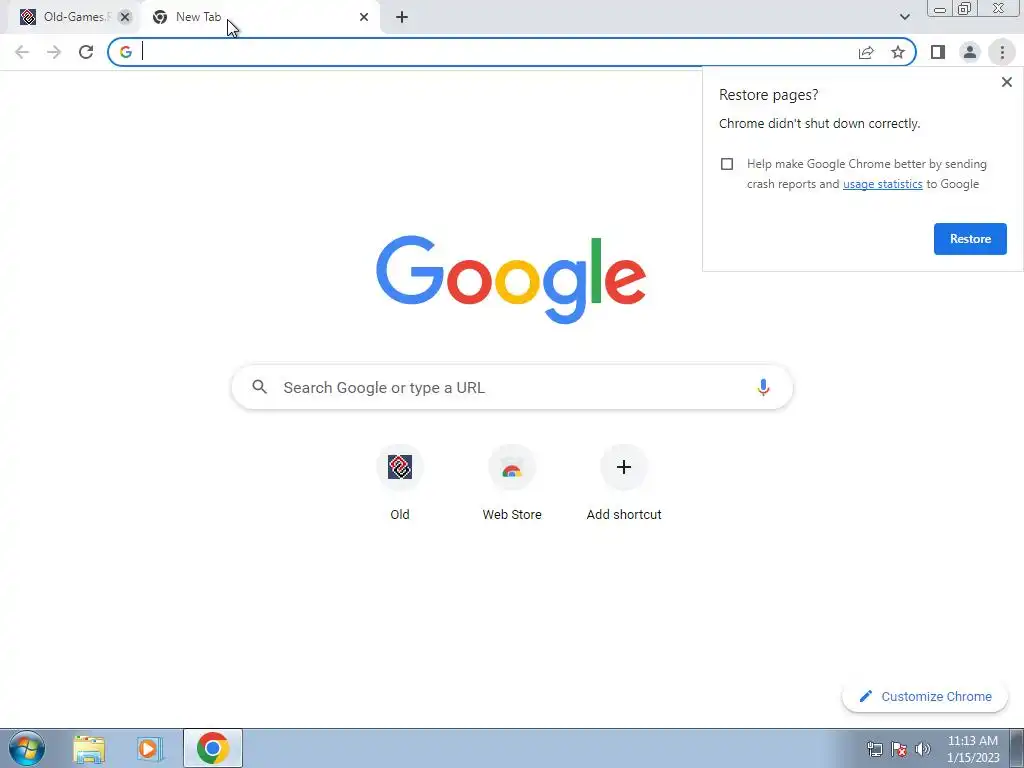The image size is (1024, 768).
Task: Reload the current page
Action: [86, 52]
